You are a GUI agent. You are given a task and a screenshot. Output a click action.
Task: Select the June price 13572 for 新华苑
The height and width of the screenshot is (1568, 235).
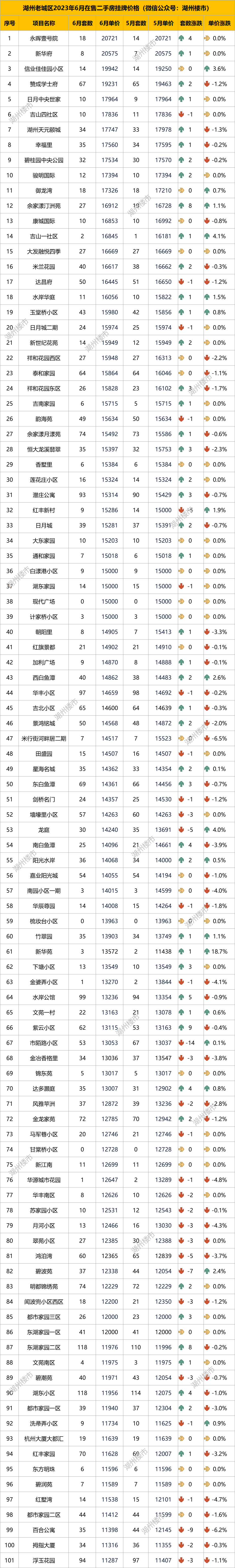[x=110, y=951]
